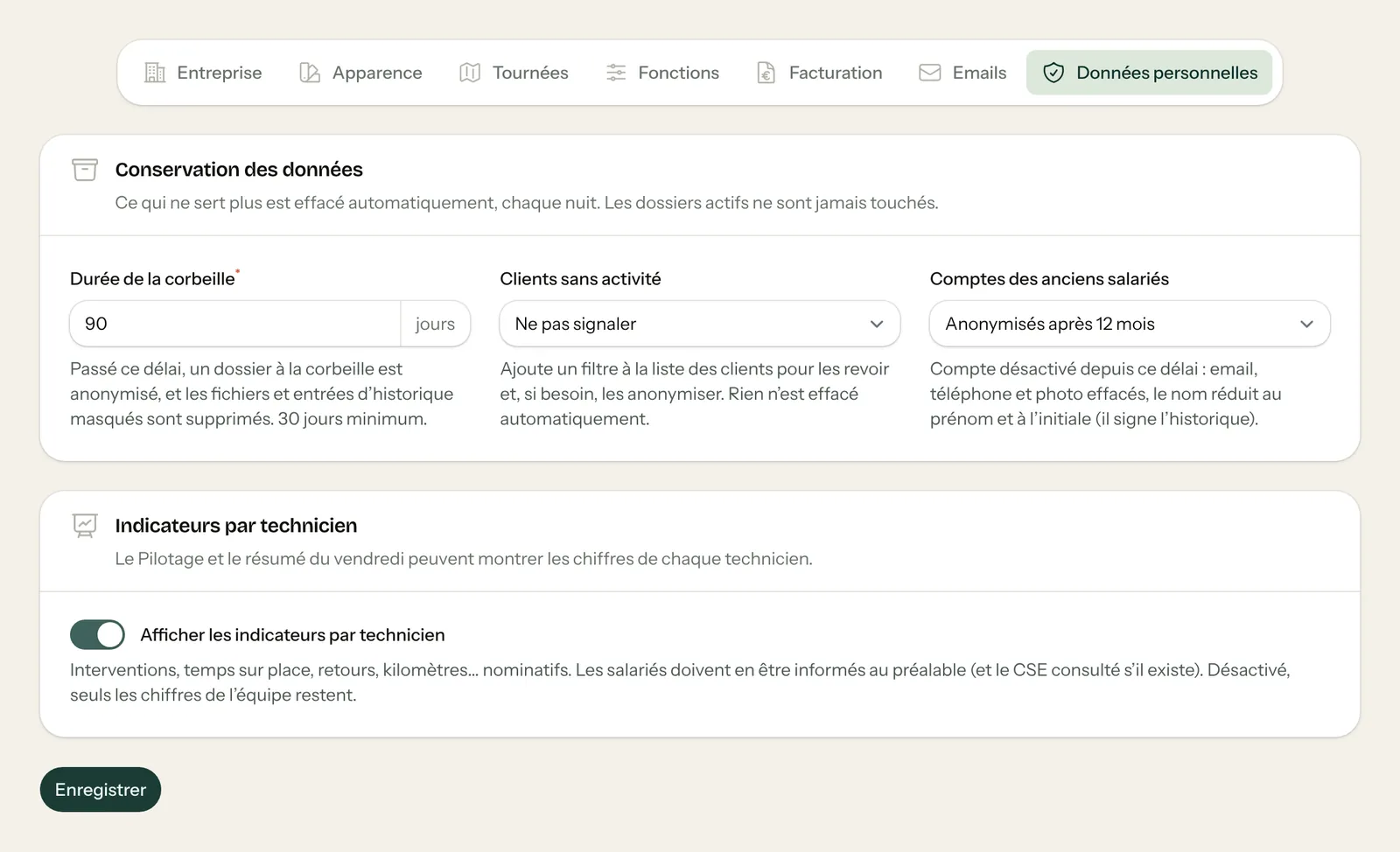The width and height of the screenshot is (1400, 852).
Task: Select the Apparence tab
Action: click(x=361, y=73)
